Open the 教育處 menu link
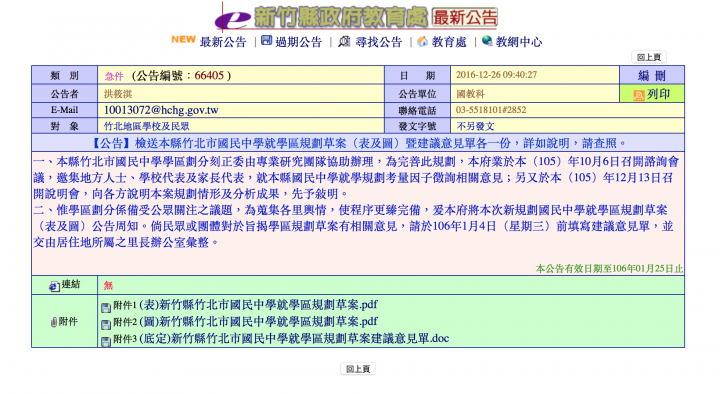This screenshot has width=720, height=394. click(x=449, y=42)
